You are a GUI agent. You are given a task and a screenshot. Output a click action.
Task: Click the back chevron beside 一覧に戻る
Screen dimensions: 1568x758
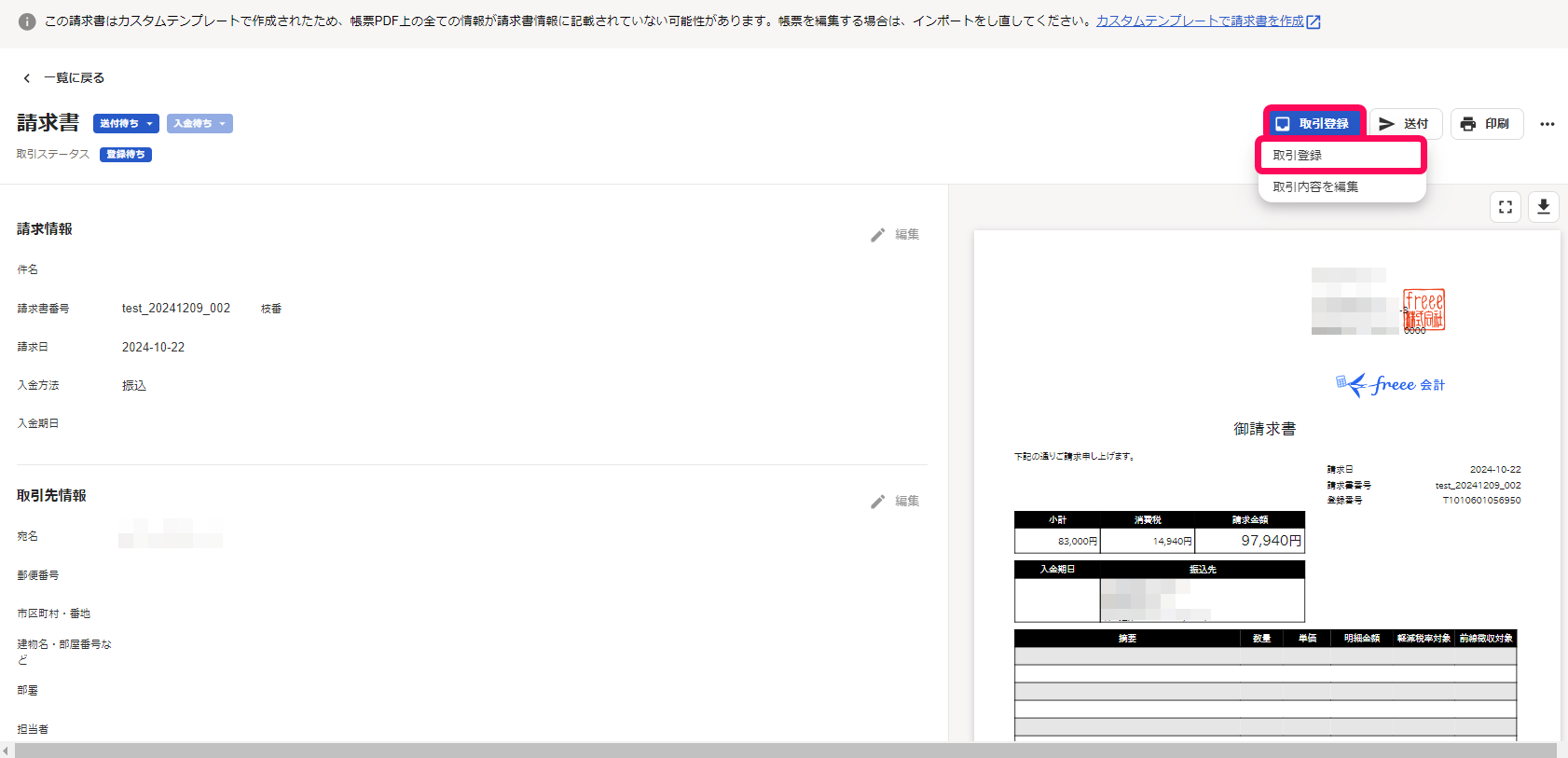[27, 78]
